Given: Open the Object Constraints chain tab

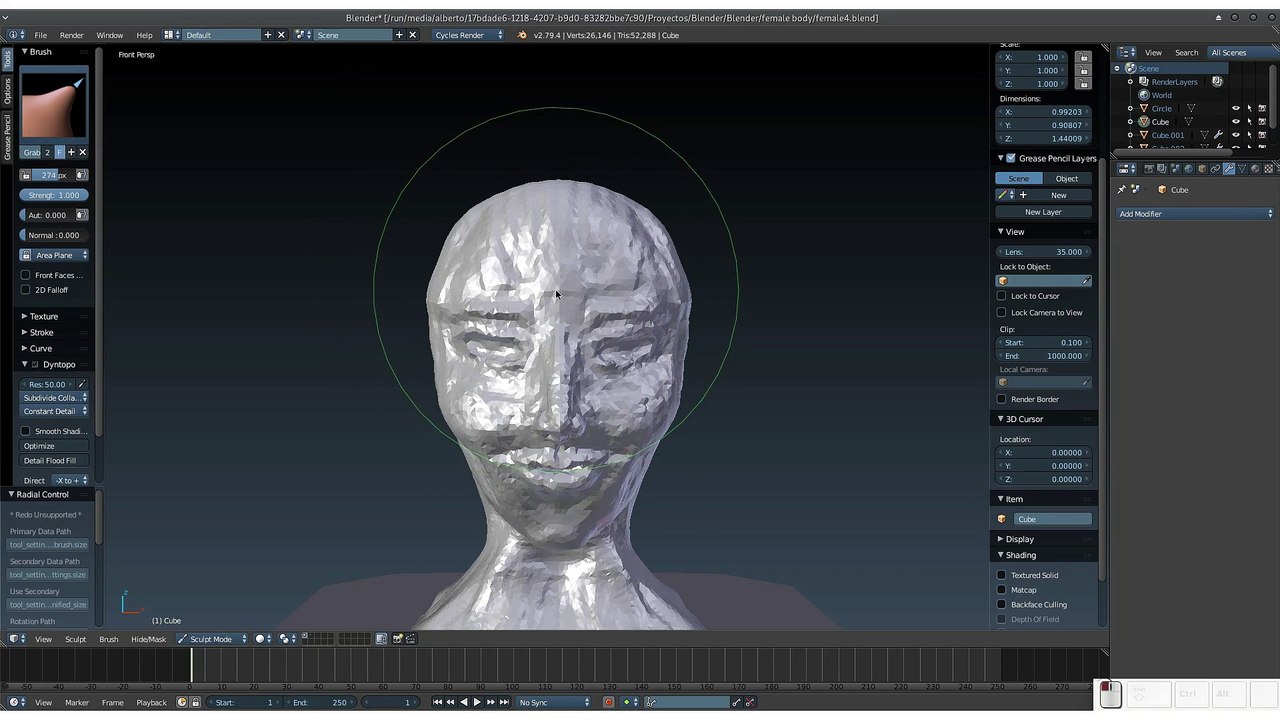Looking at the screenshot, I should pyautogui.click(x=1215, y=168).
